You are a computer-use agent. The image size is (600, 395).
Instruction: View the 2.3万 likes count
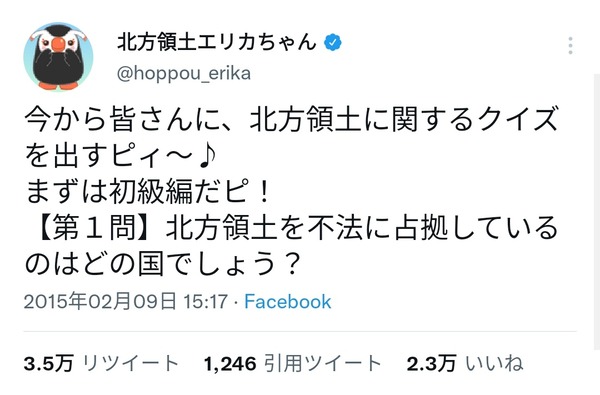(x=431, y=363)
